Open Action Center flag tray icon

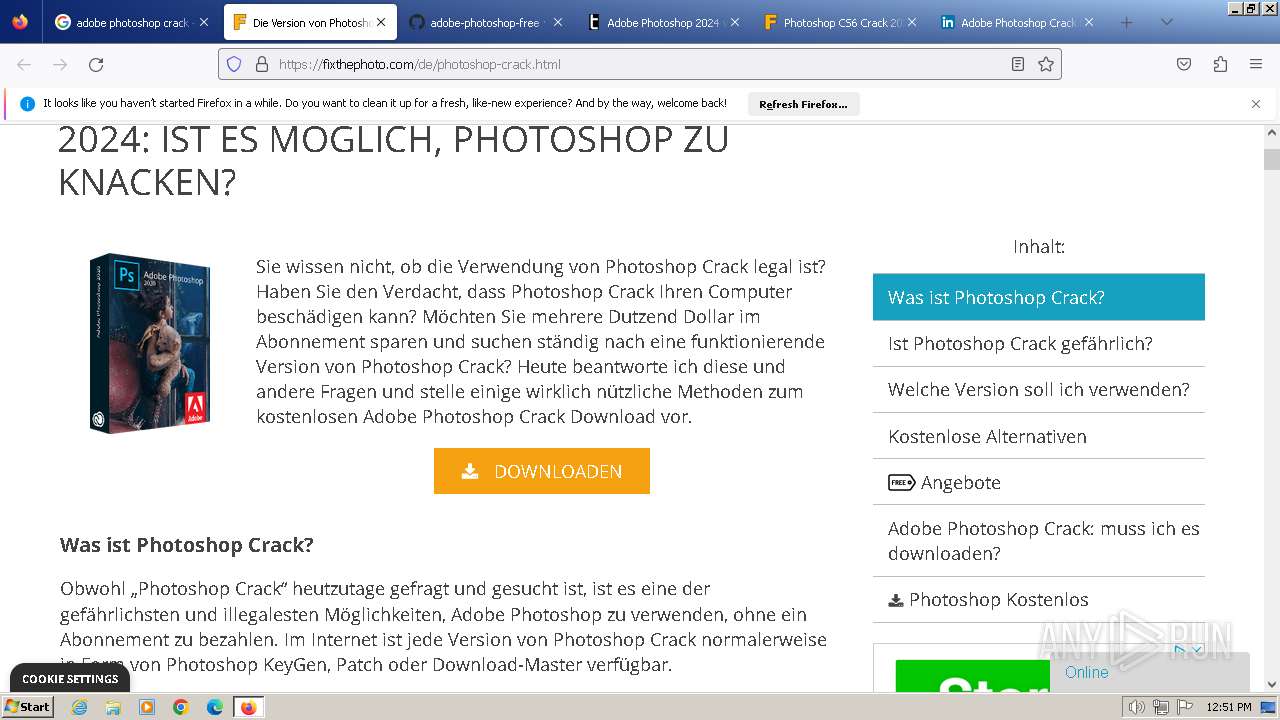point(1184,707)
